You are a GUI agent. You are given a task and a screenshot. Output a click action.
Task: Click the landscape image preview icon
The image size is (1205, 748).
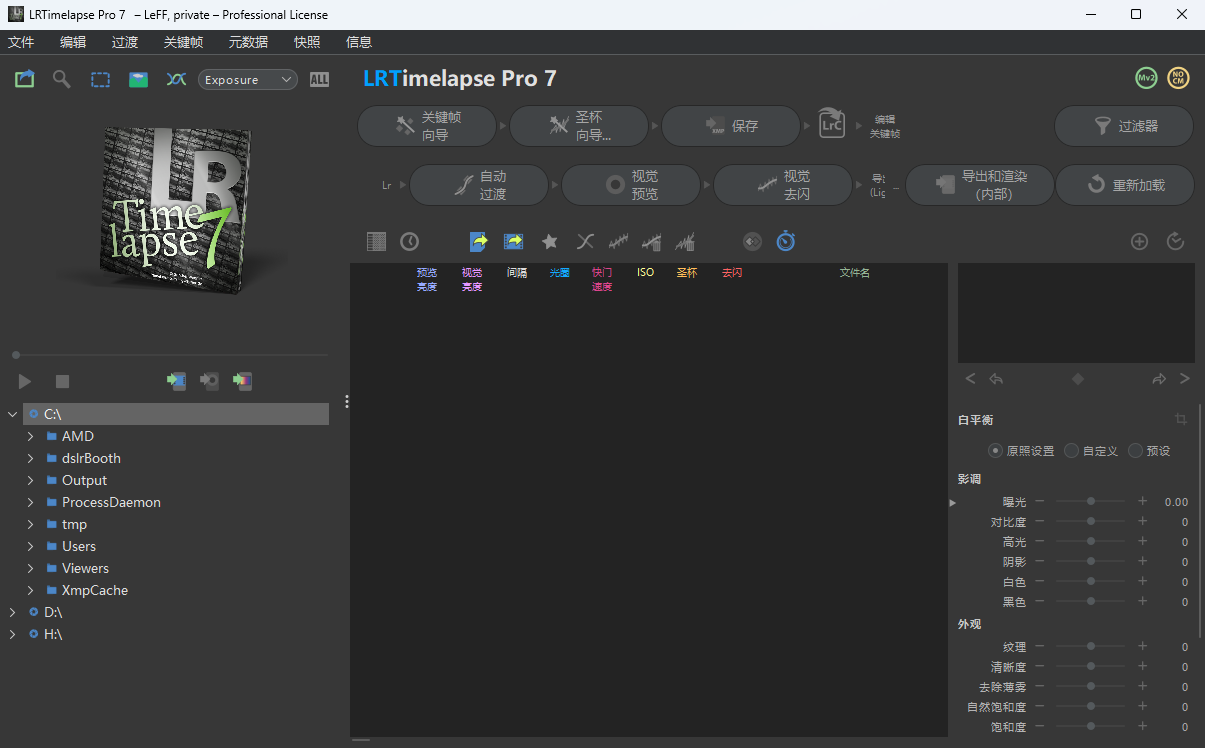pos(139,80)
